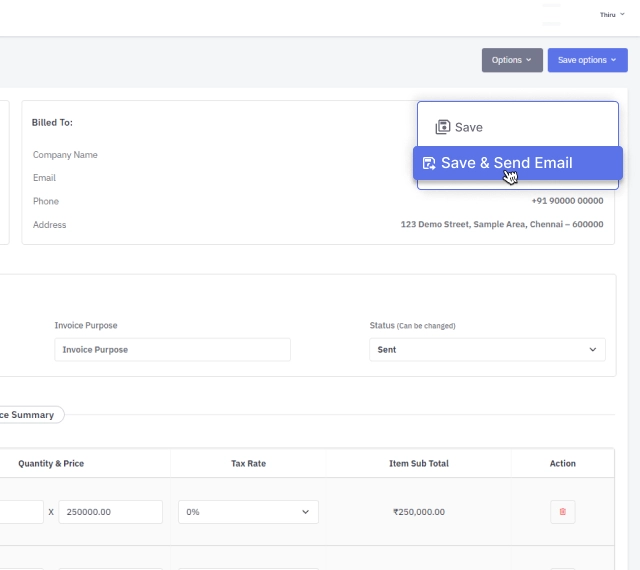Image resolution: width=640 pixels, height=570 pixels.
Task: Choose Save & Send Email from the menu
Action: (506, 163)
